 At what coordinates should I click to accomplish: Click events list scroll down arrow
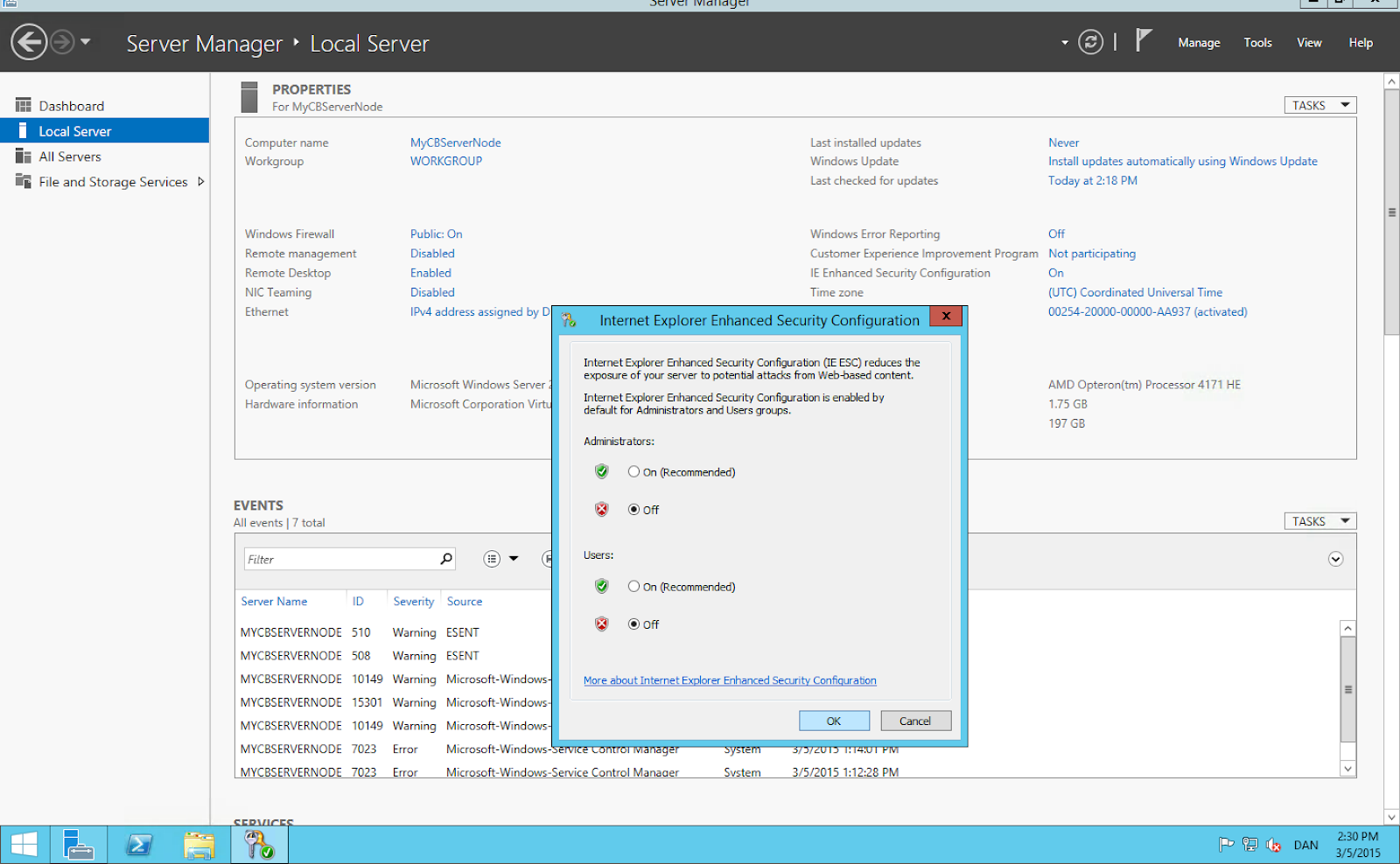tap(1347, 769)
